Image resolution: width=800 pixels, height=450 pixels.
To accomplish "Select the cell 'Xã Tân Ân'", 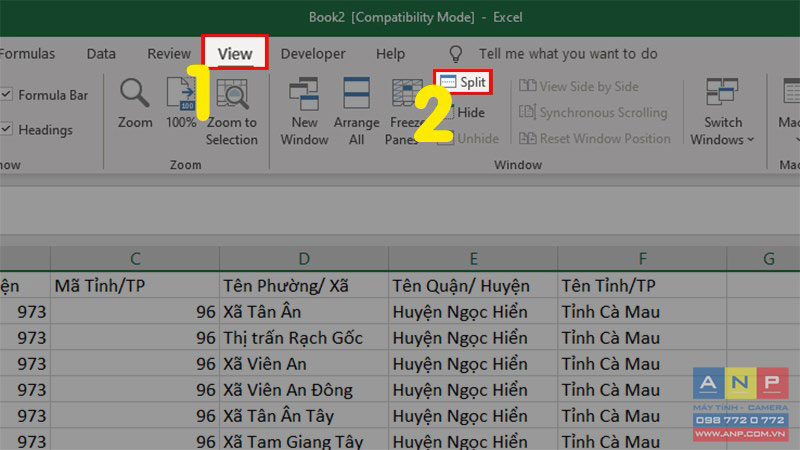I will coord(304,311).
